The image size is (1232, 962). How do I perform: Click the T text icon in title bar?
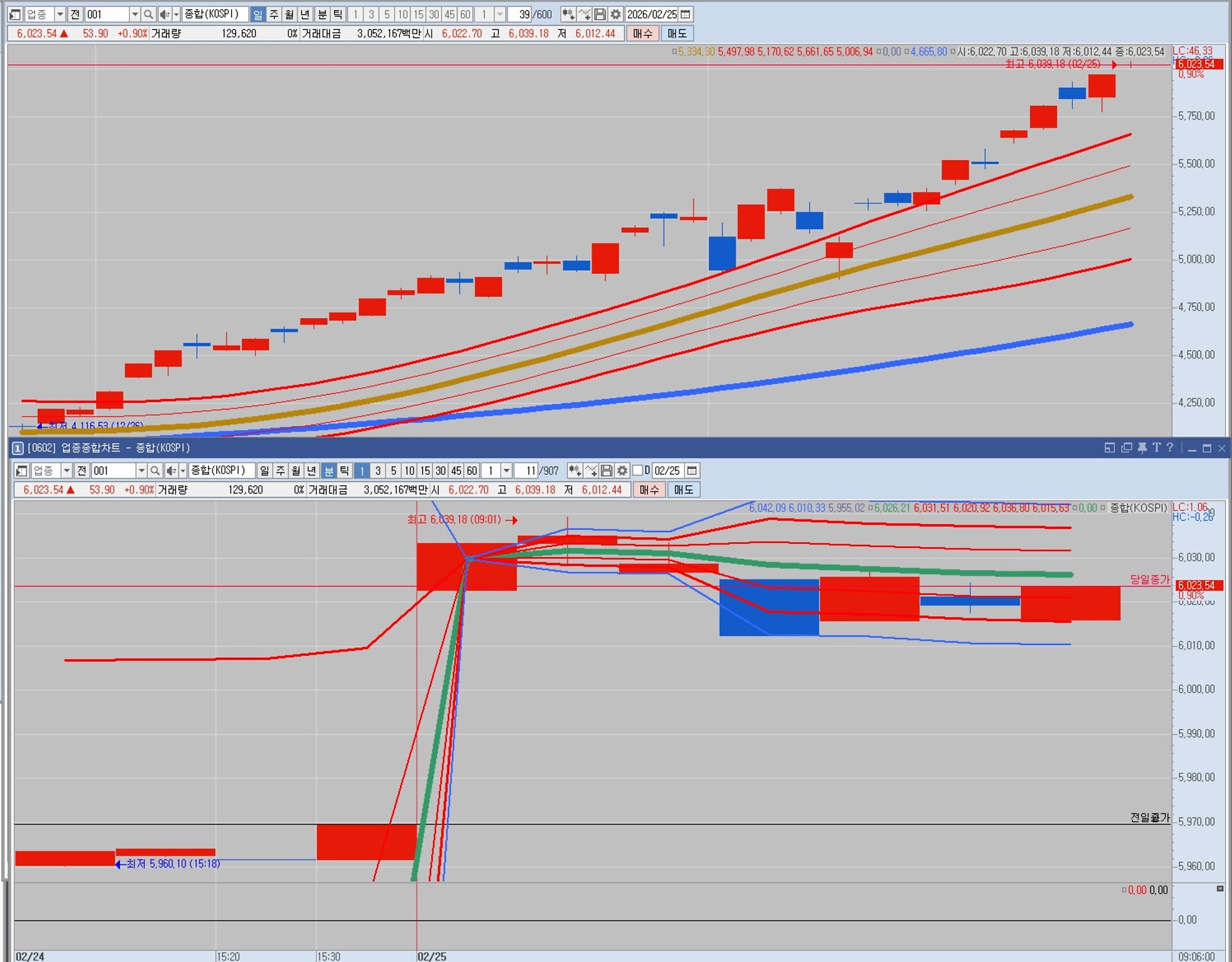(1156, 448)
